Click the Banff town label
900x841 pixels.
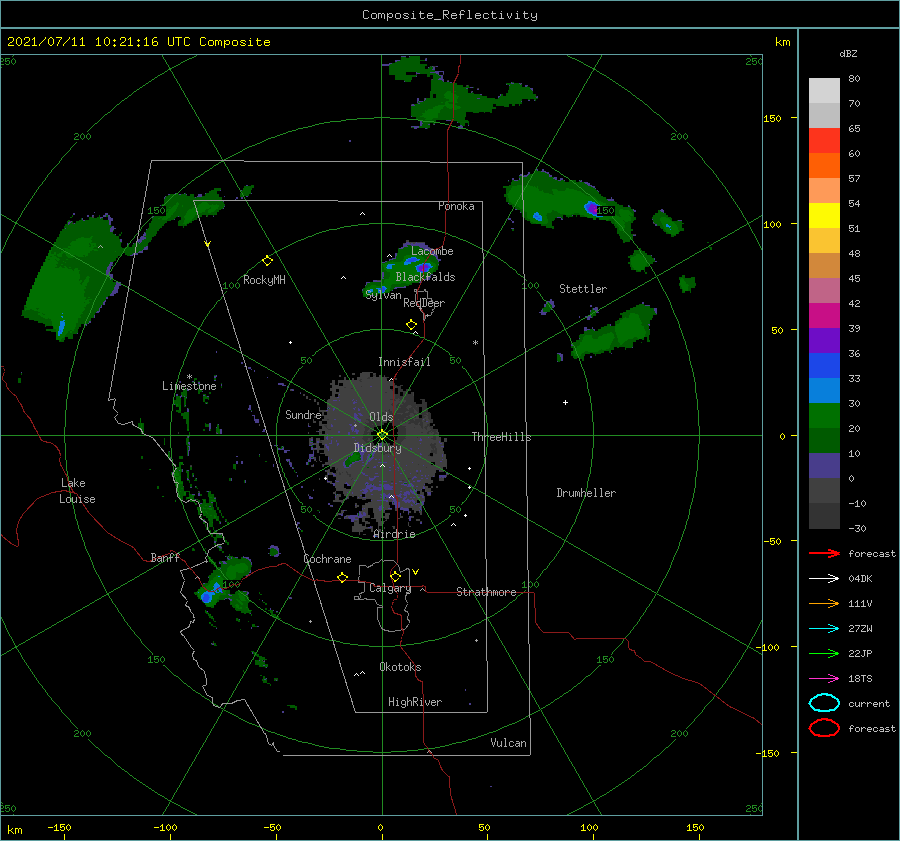(165, 558)
